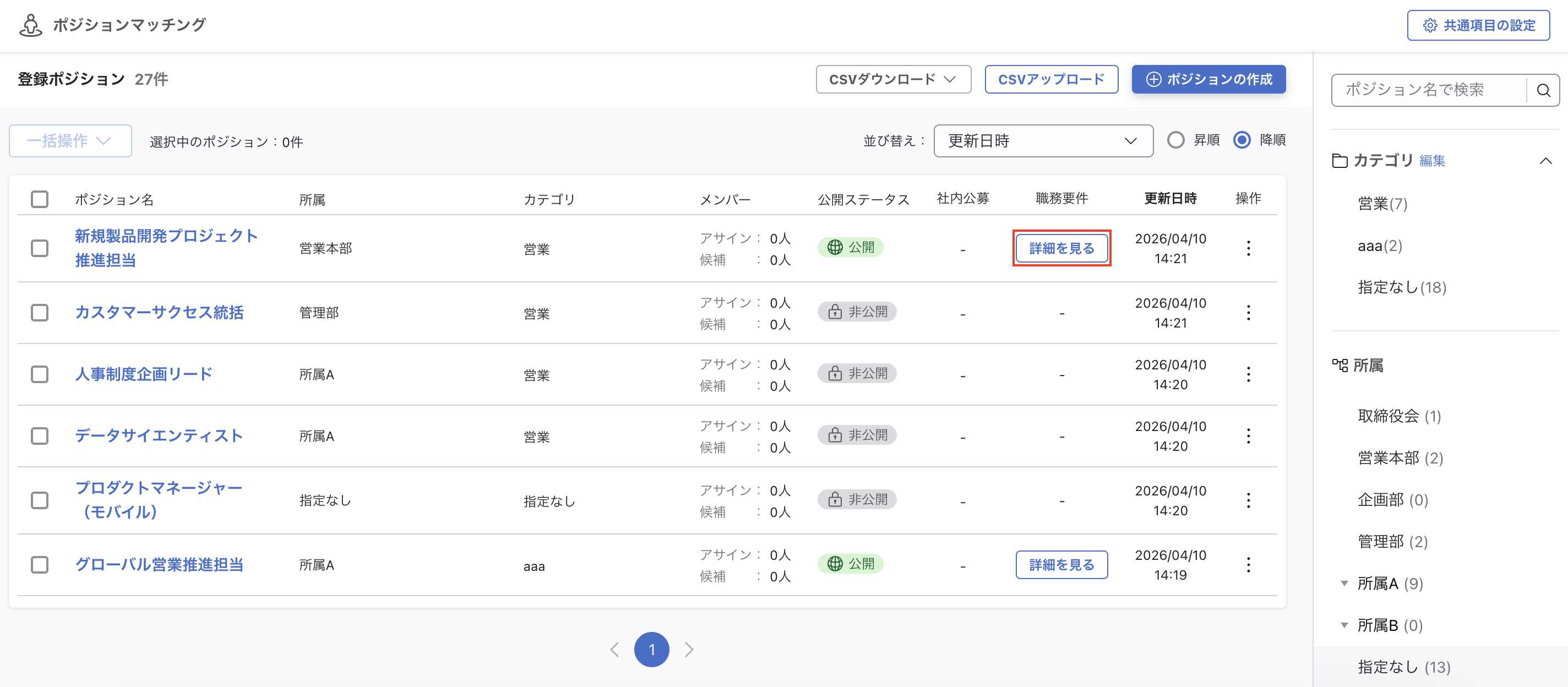
Task: Click the previous page arrow
Action: [615, 649]
